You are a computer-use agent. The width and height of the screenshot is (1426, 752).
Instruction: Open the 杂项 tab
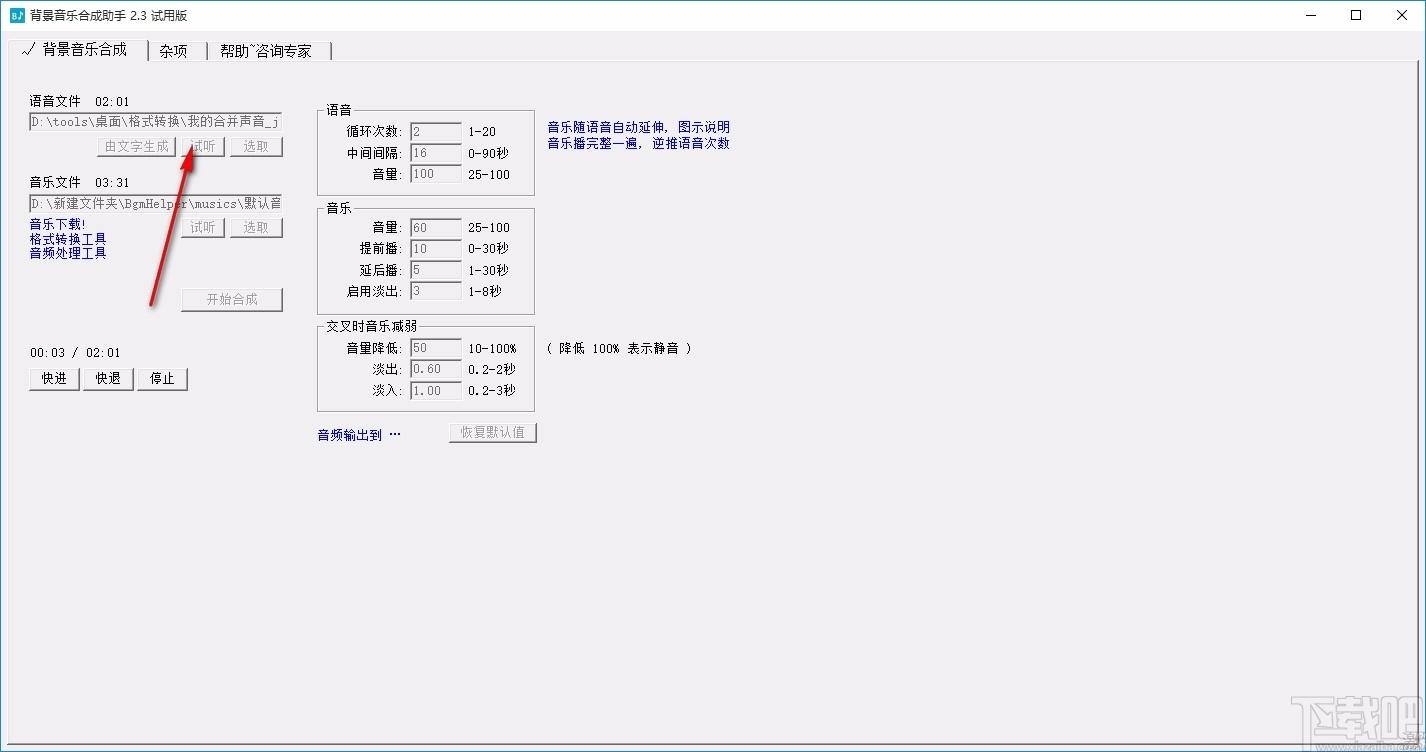[x=174, y=51]
